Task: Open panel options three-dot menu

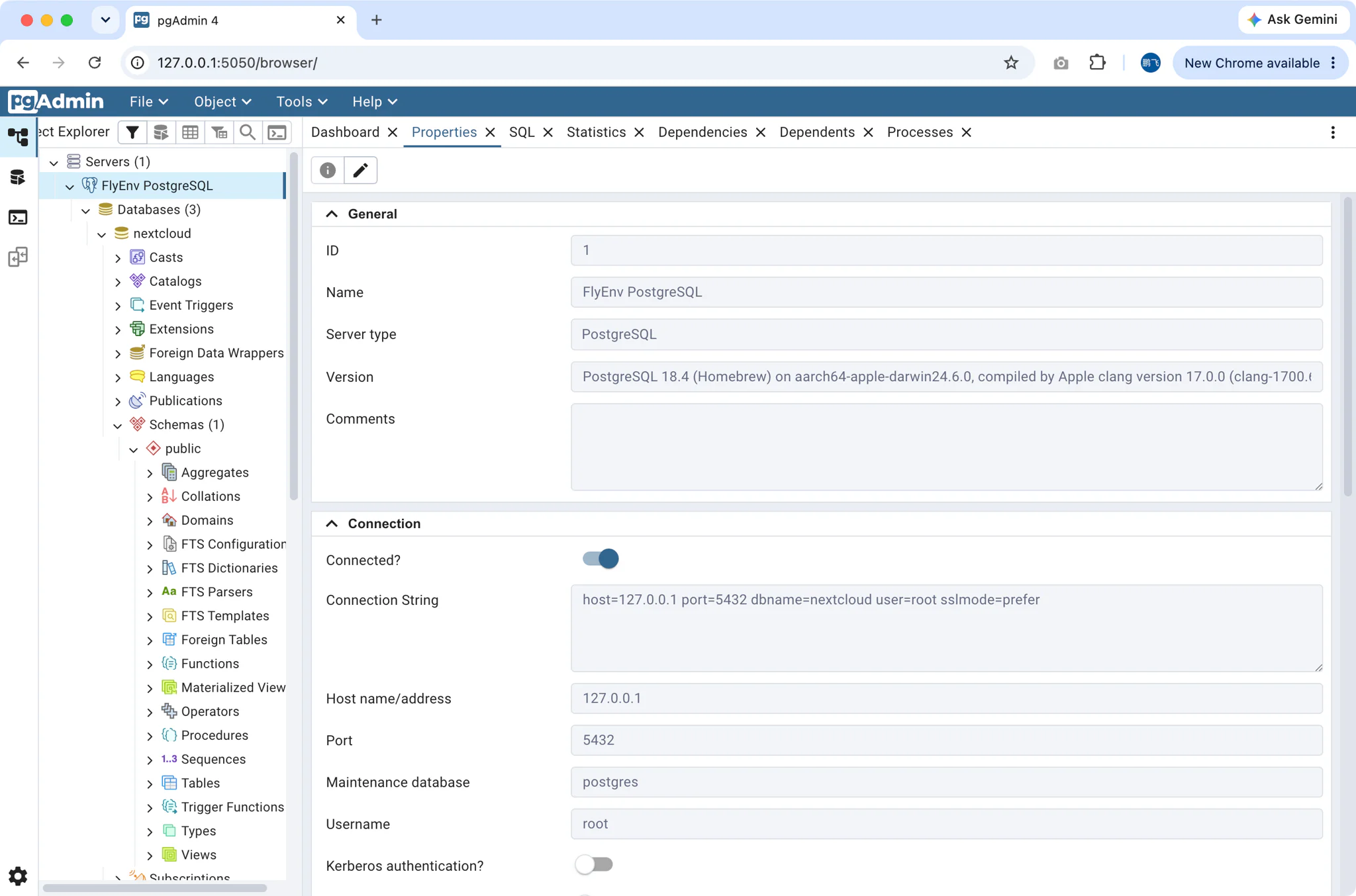Action: pyautogui.click(x=1333, y=132)
